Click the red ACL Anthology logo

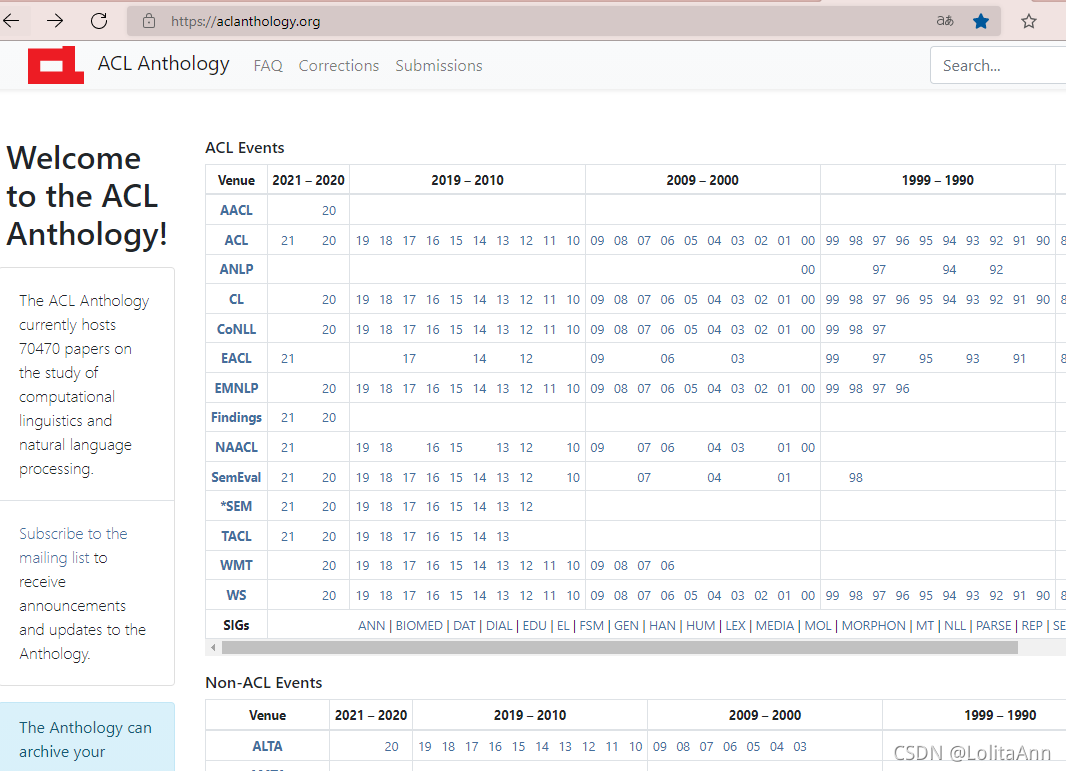56,65
